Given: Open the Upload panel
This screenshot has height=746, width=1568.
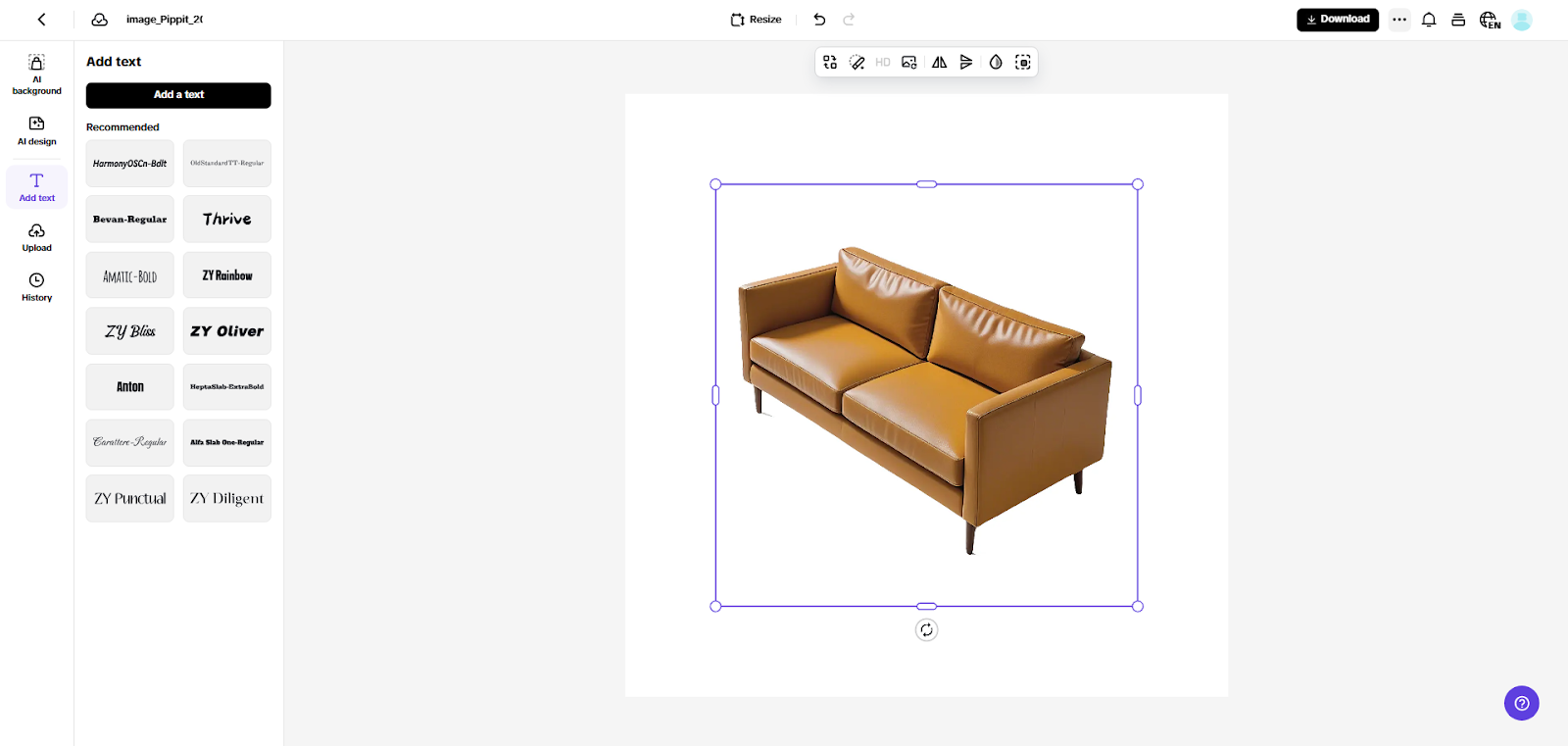Looking at the screenshot, I should pos(37,237).
